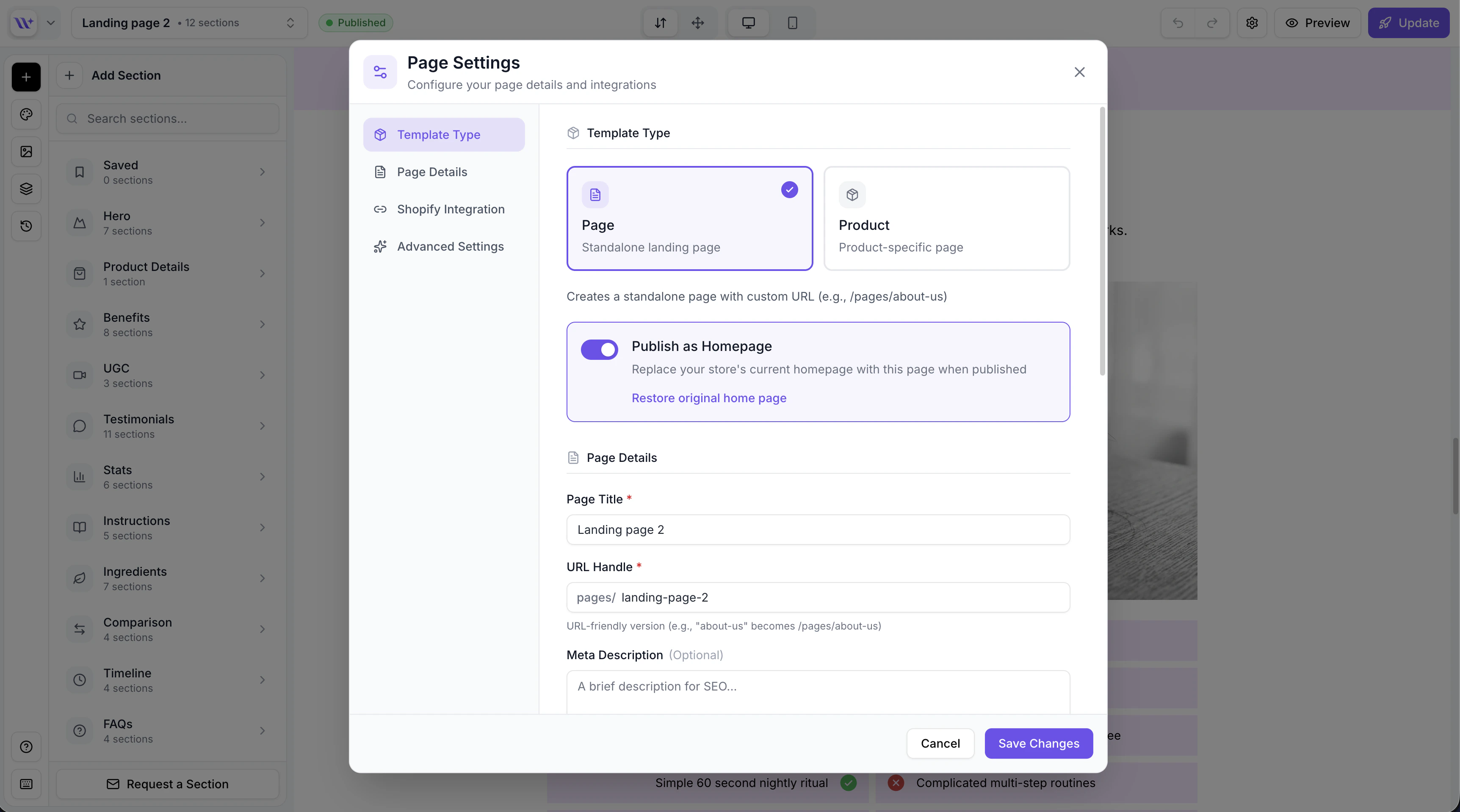The width and height of the screenshot is (1460, 812).
Task: Switch to mobile device preview icon
Action: click(792, 23)
